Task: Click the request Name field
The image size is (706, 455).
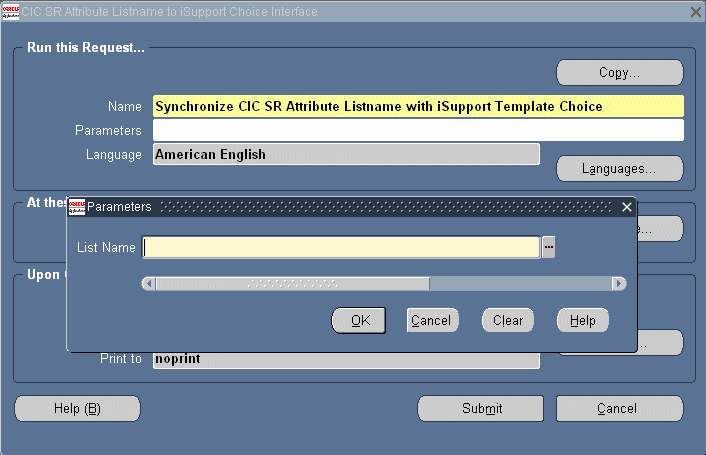Action: (x=418, y=106)
